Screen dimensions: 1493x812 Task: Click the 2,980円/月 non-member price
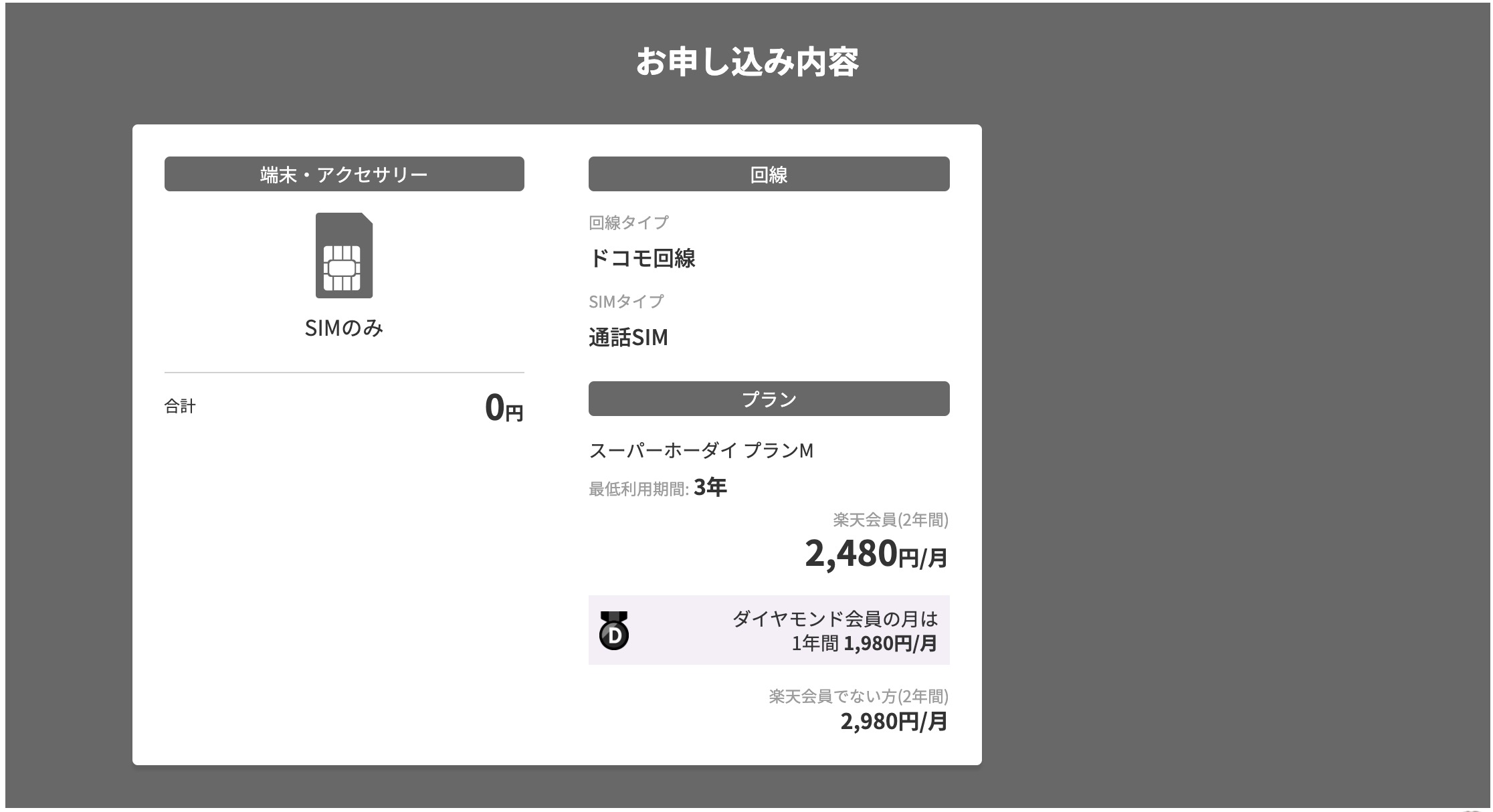point(894,722)
